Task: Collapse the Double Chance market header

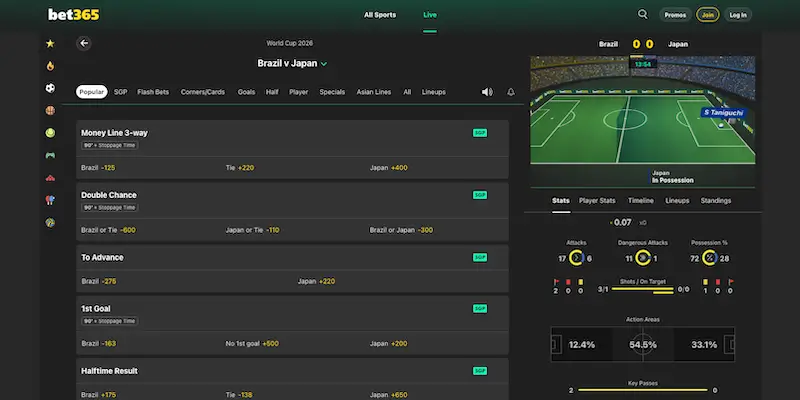Action: click(292, 201)
